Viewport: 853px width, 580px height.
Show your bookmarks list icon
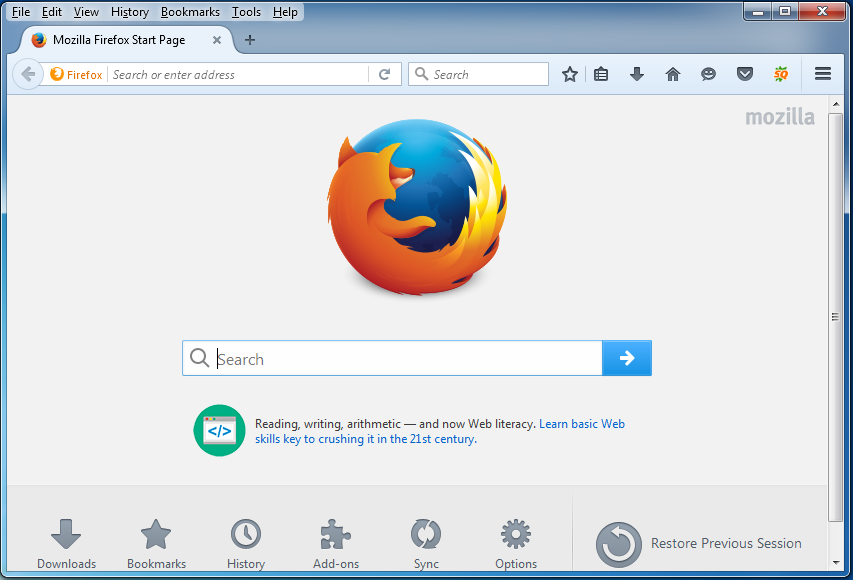601,74
